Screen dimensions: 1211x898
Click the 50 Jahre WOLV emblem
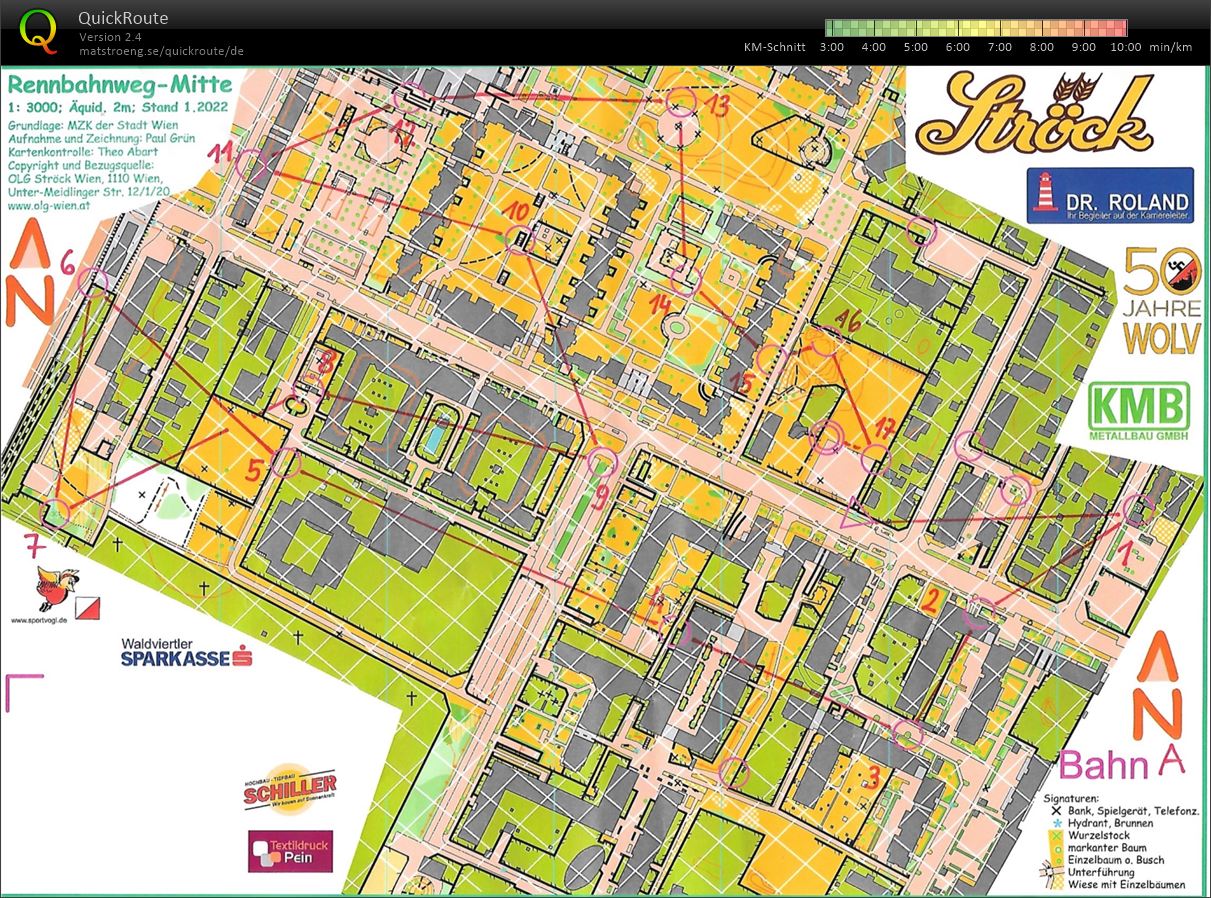click(x=1161, y=300)
